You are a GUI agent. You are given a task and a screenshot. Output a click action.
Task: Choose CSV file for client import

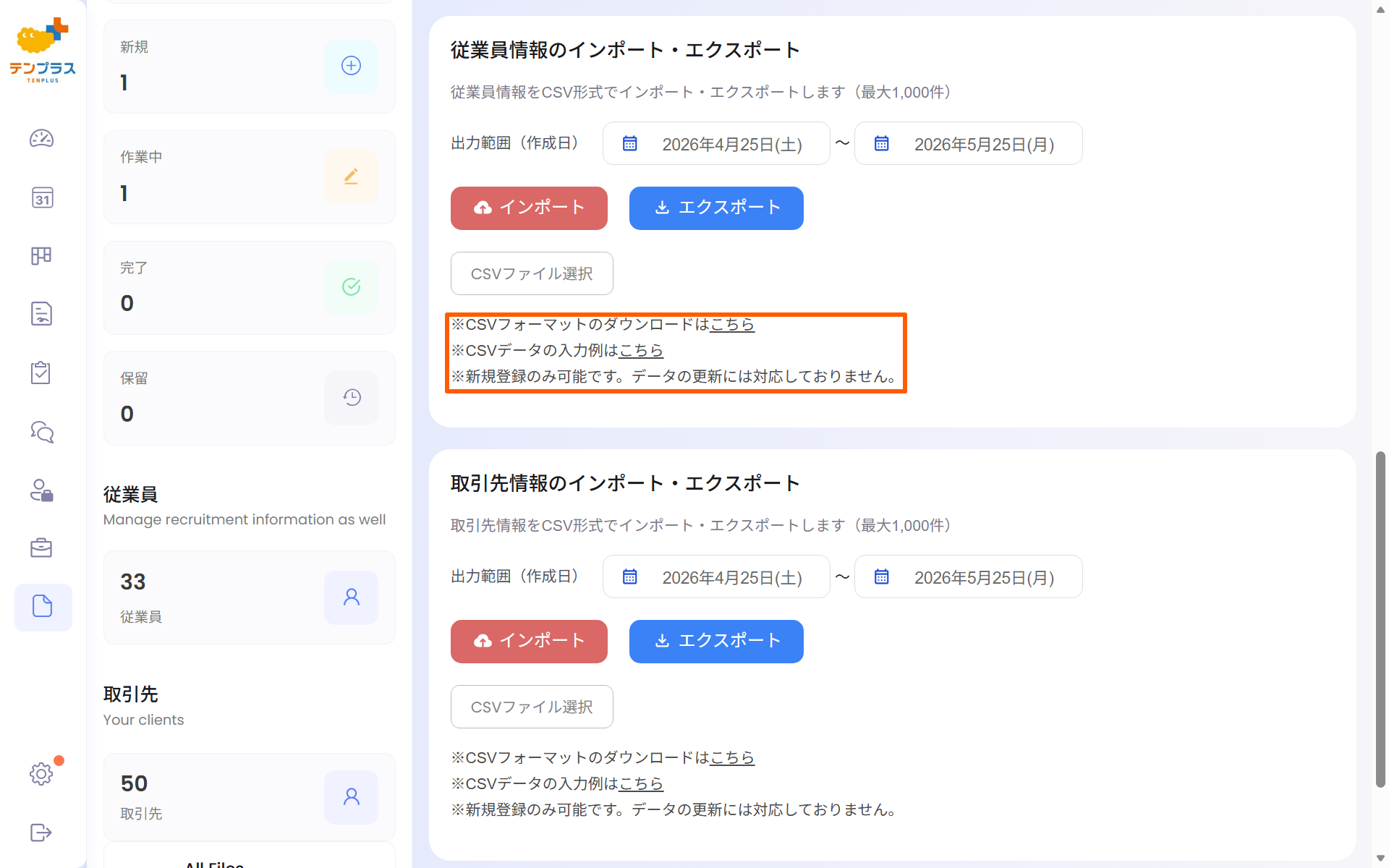532,707
